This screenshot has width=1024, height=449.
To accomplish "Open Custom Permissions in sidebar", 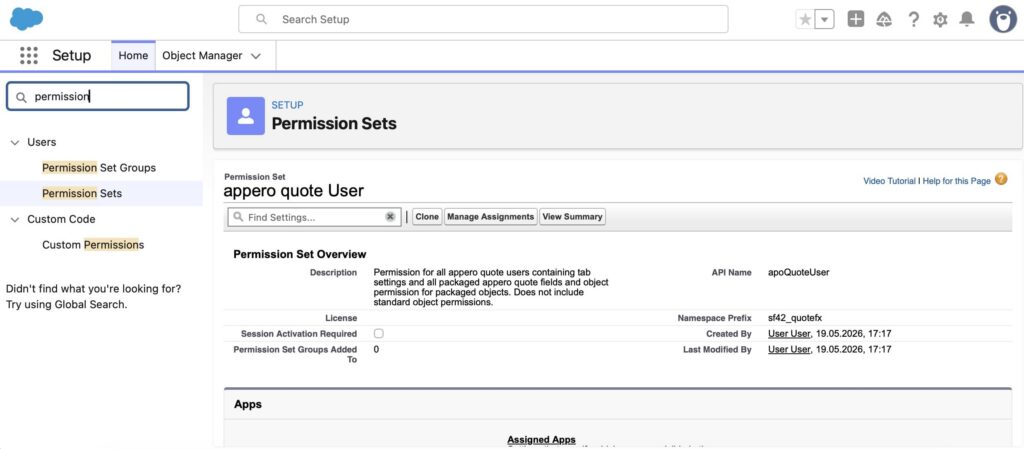I will pyautogui.click(x=93, y=245).
